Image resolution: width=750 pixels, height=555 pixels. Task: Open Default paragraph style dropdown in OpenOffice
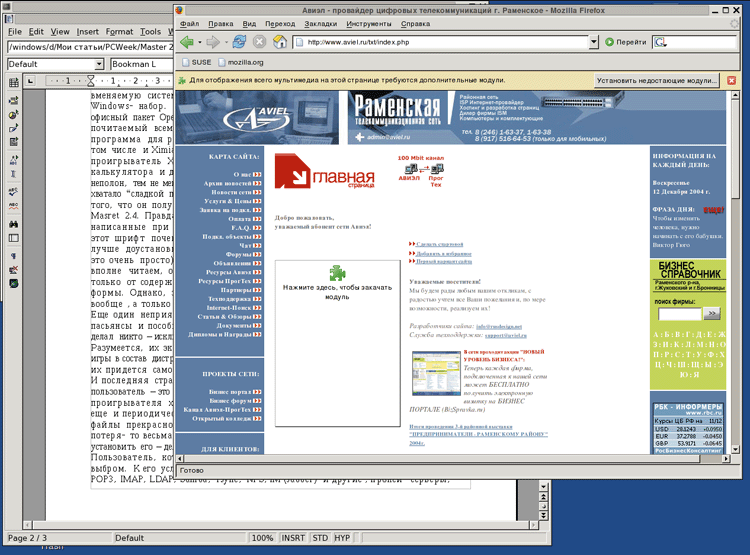tap(99, 64)
